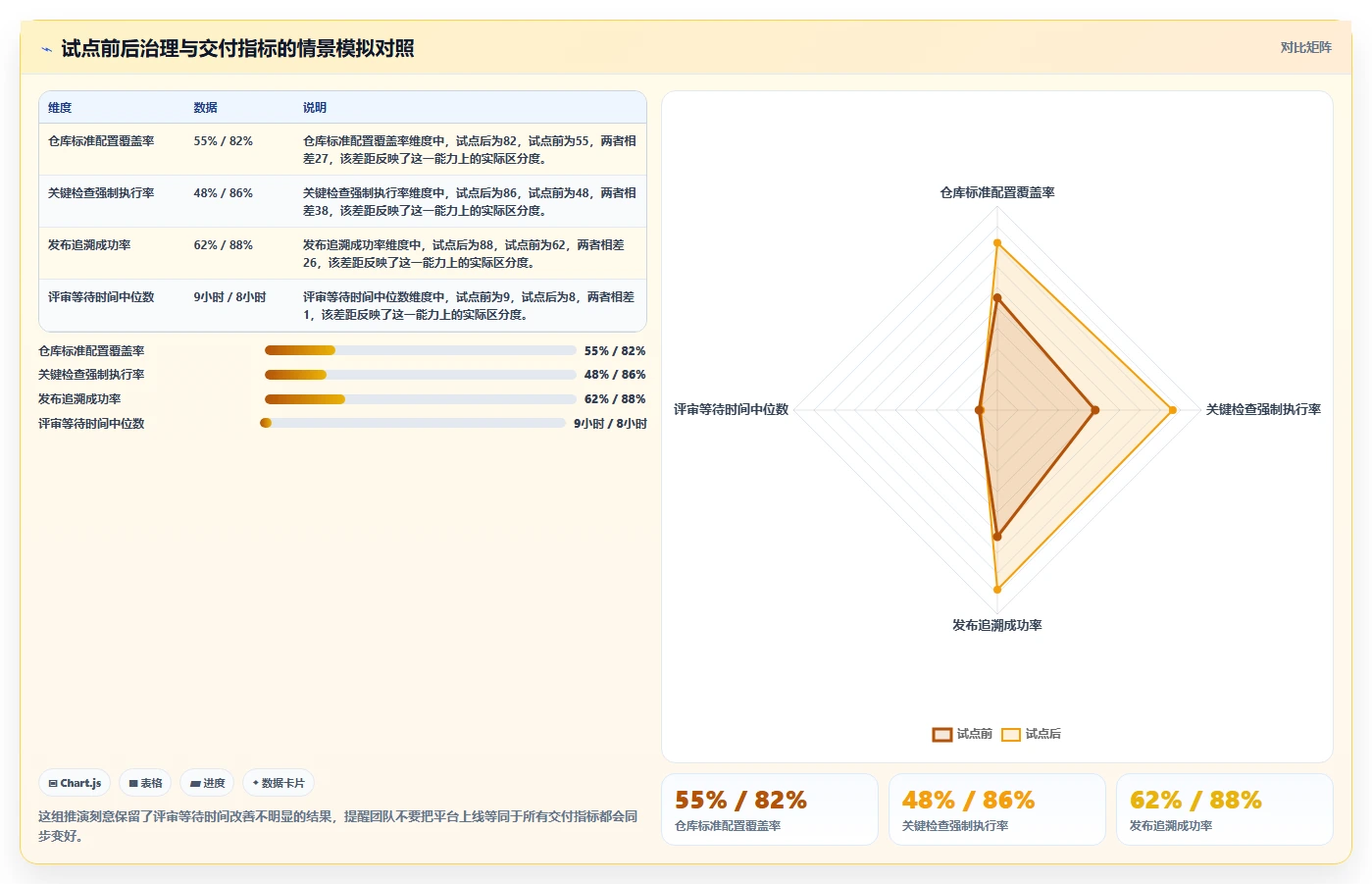This screenshot has height=884, width=1372.
Task: Click the 维度 column header
Action: point(60,108)
